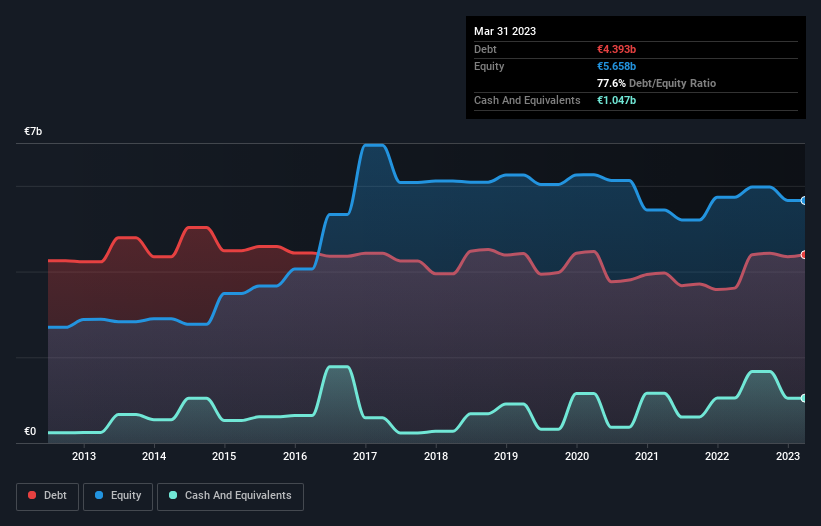Click the €1.047b cash value

tap(616, 100)
